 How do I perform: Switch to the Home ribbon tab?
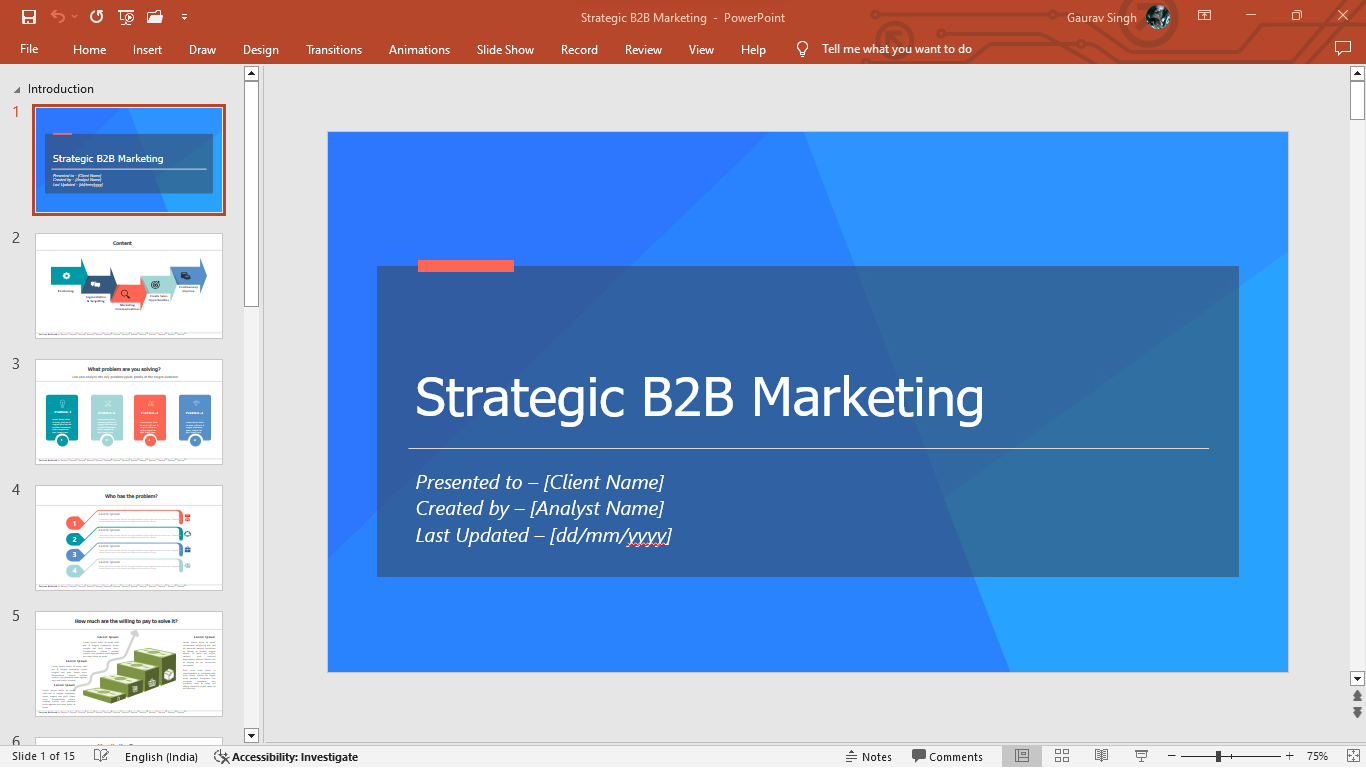point(89,49)
